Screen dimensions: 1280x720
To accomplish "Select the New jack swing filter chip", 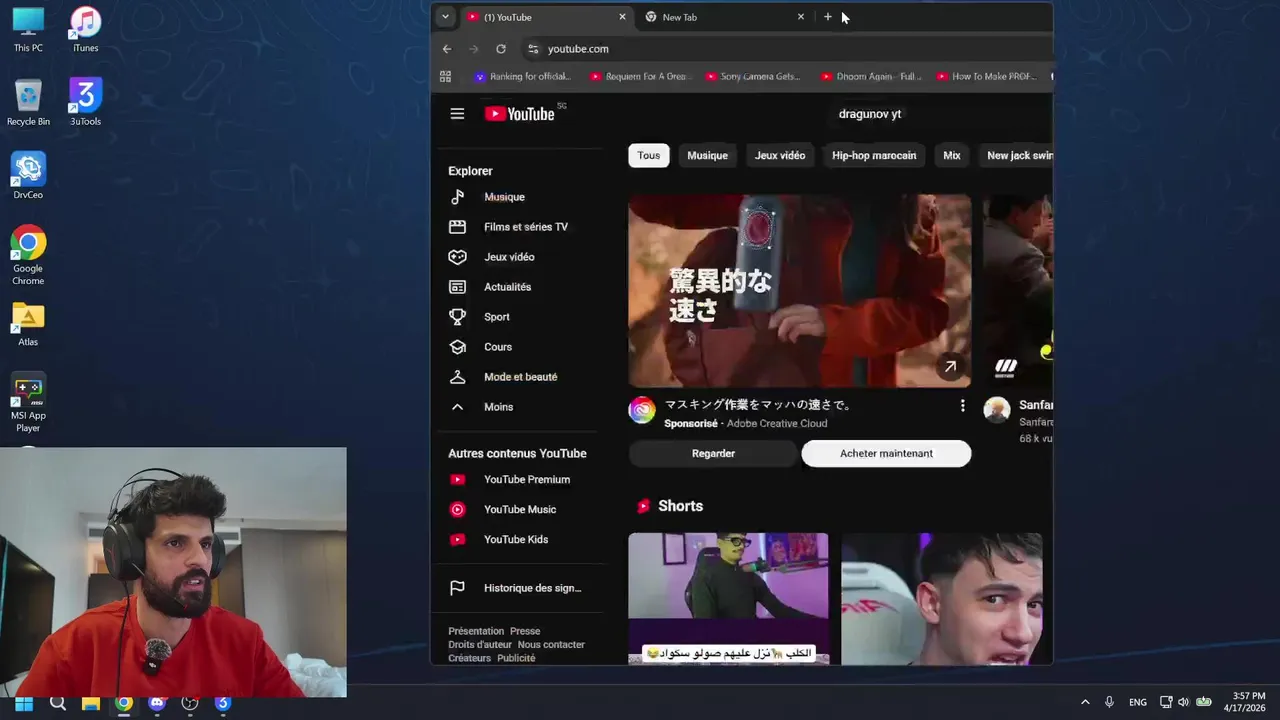I will [1018, 155].
